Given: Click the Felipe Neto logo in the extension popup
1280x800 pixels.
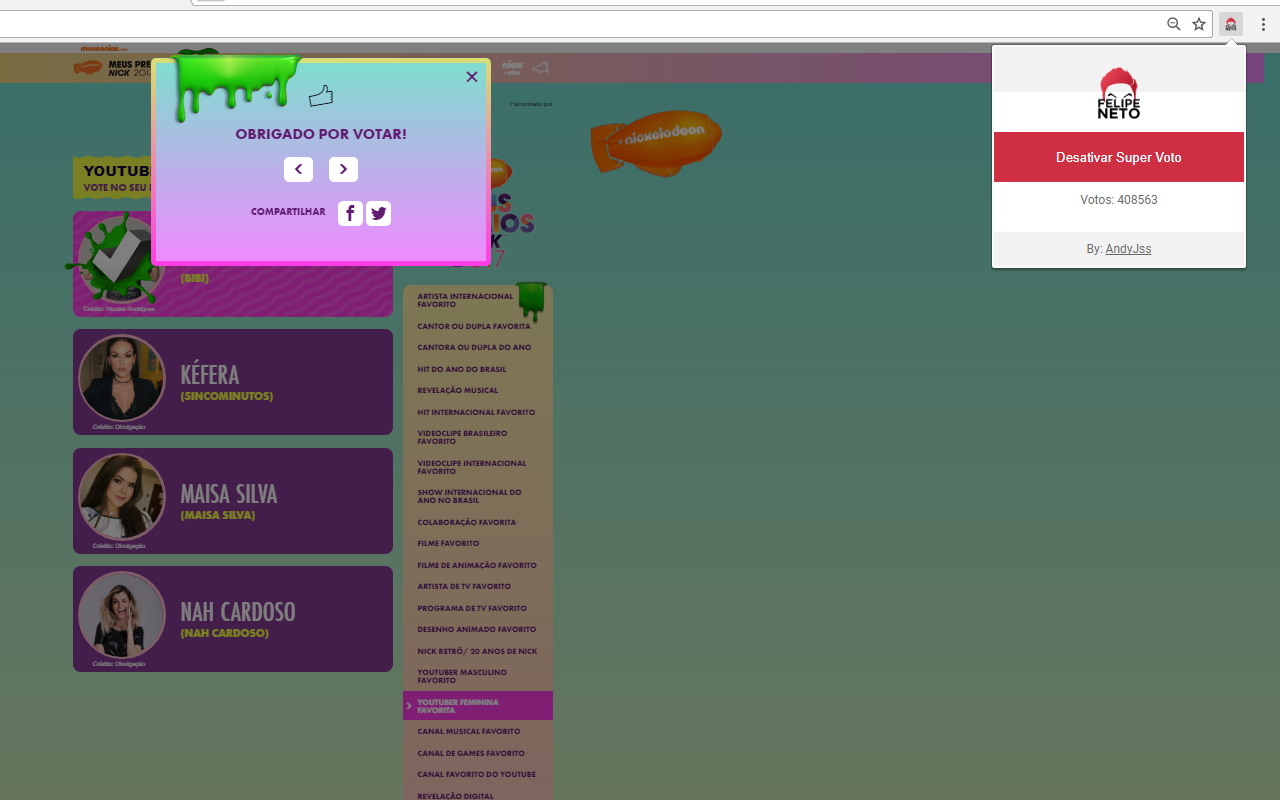Looking at the screenshot, I should pos(1119,94).
